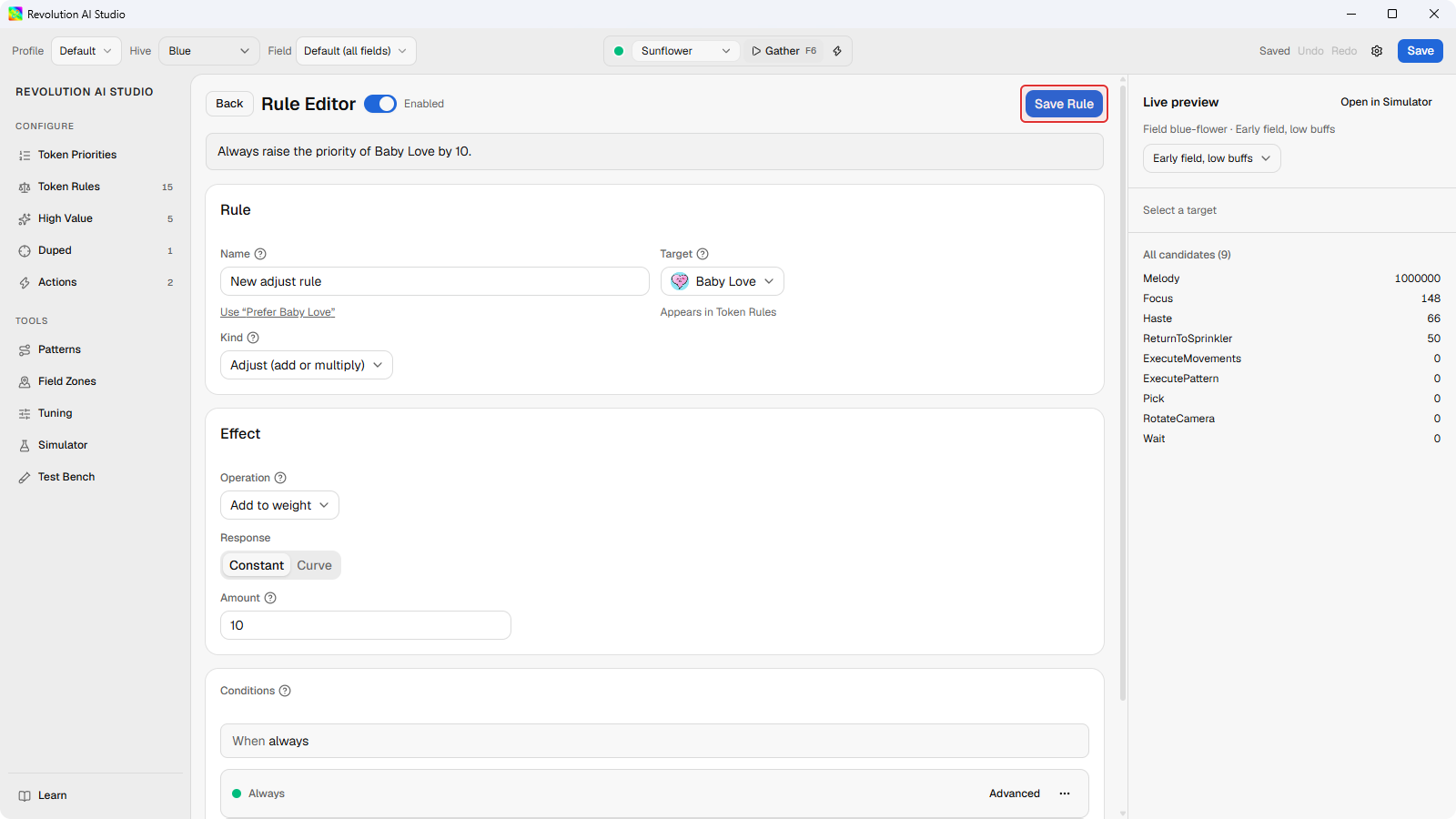
Task: Click the top-right Save button
Action: 1421,51
